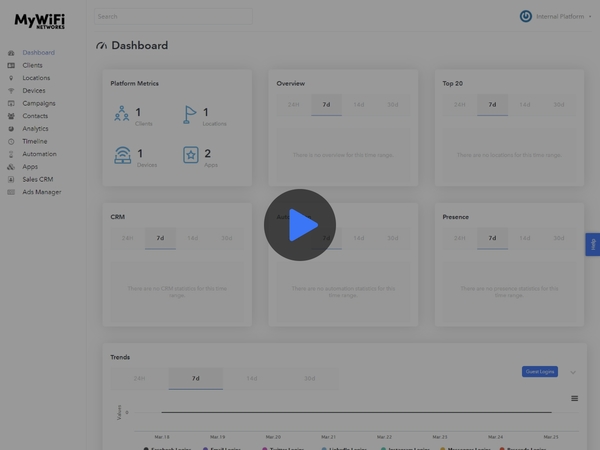Viewport: 600px width, 450px height.
Task: Click the Automation icon in sidebar
Action: tap(11, 154)
